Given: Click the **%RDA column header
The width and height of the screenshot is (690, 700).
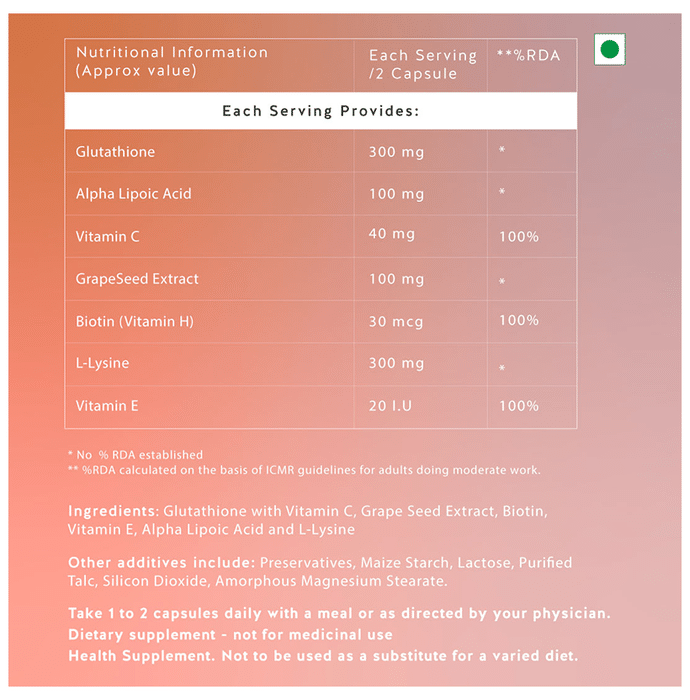Looking at the screenshot, I should point(528,55).
